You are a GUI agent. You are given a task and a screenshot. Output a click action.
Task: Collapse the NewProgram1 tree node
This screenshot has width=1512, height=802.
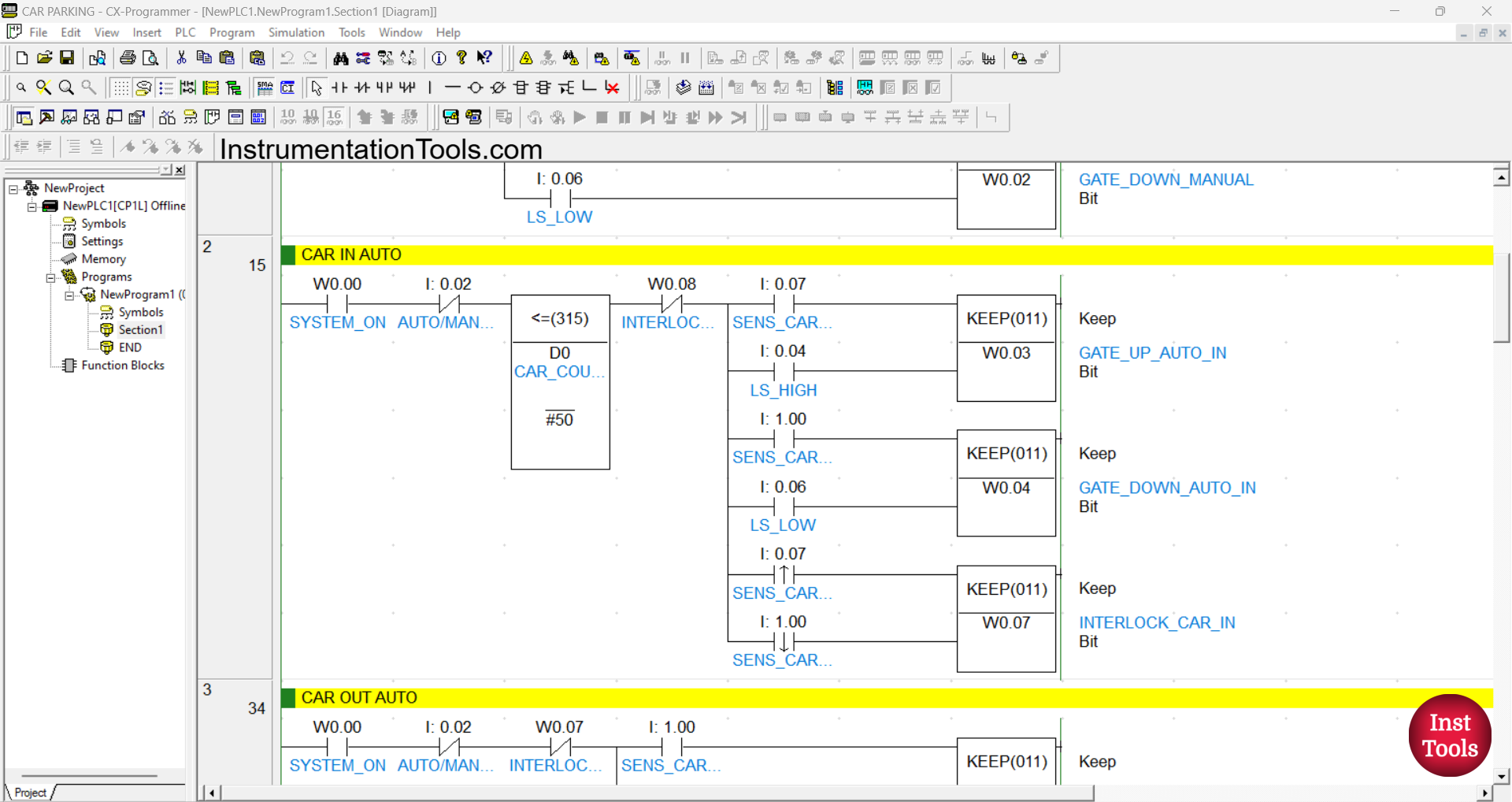coord(70,294)
